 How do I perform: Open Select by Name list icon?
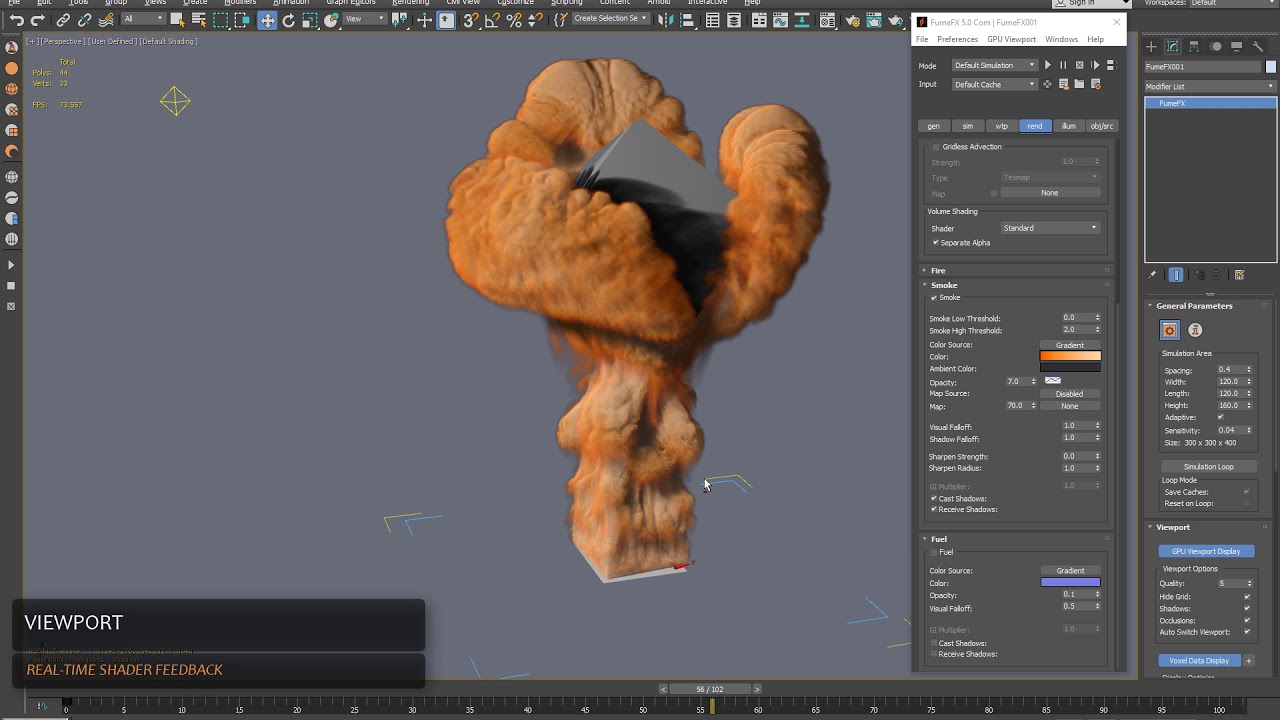(199, 20)
